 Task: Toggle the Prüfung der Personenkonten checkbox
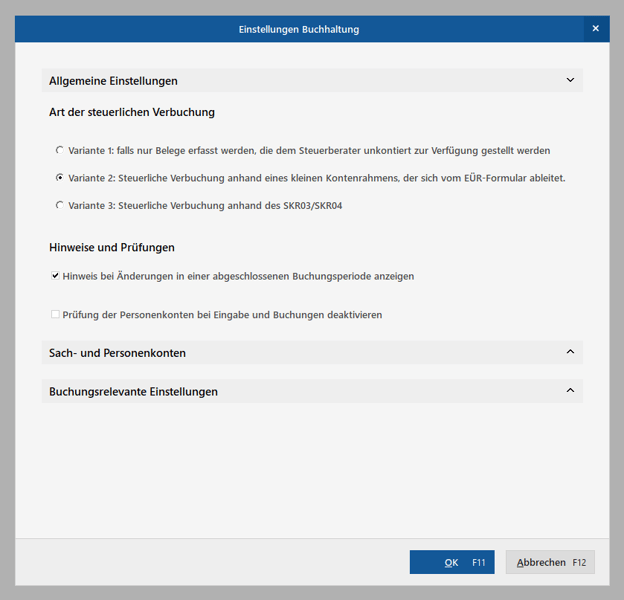point(55,314)
